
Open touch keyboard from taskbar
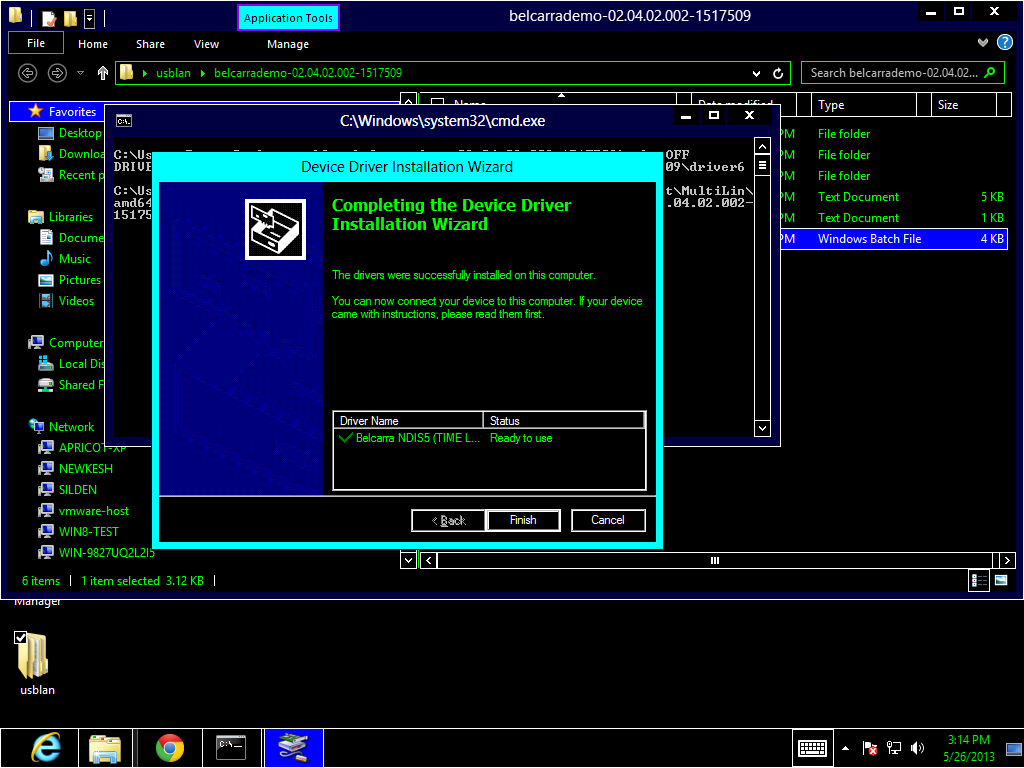pyautogui.click(x=812, y=748)
